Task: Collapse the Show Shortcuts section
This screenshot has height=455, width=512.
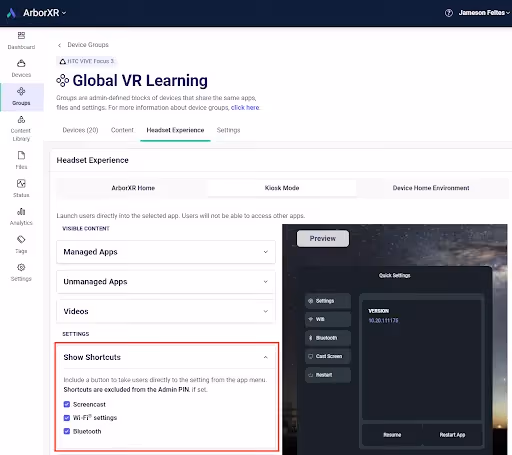Action: pos(166,357)
